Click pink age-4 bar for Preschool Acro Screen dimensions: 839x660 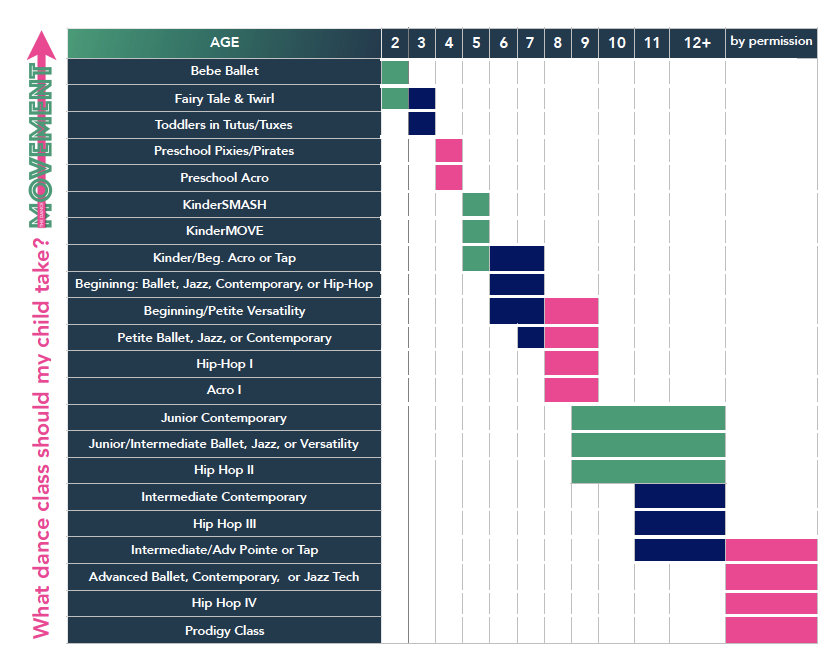(x=449, y=177)
